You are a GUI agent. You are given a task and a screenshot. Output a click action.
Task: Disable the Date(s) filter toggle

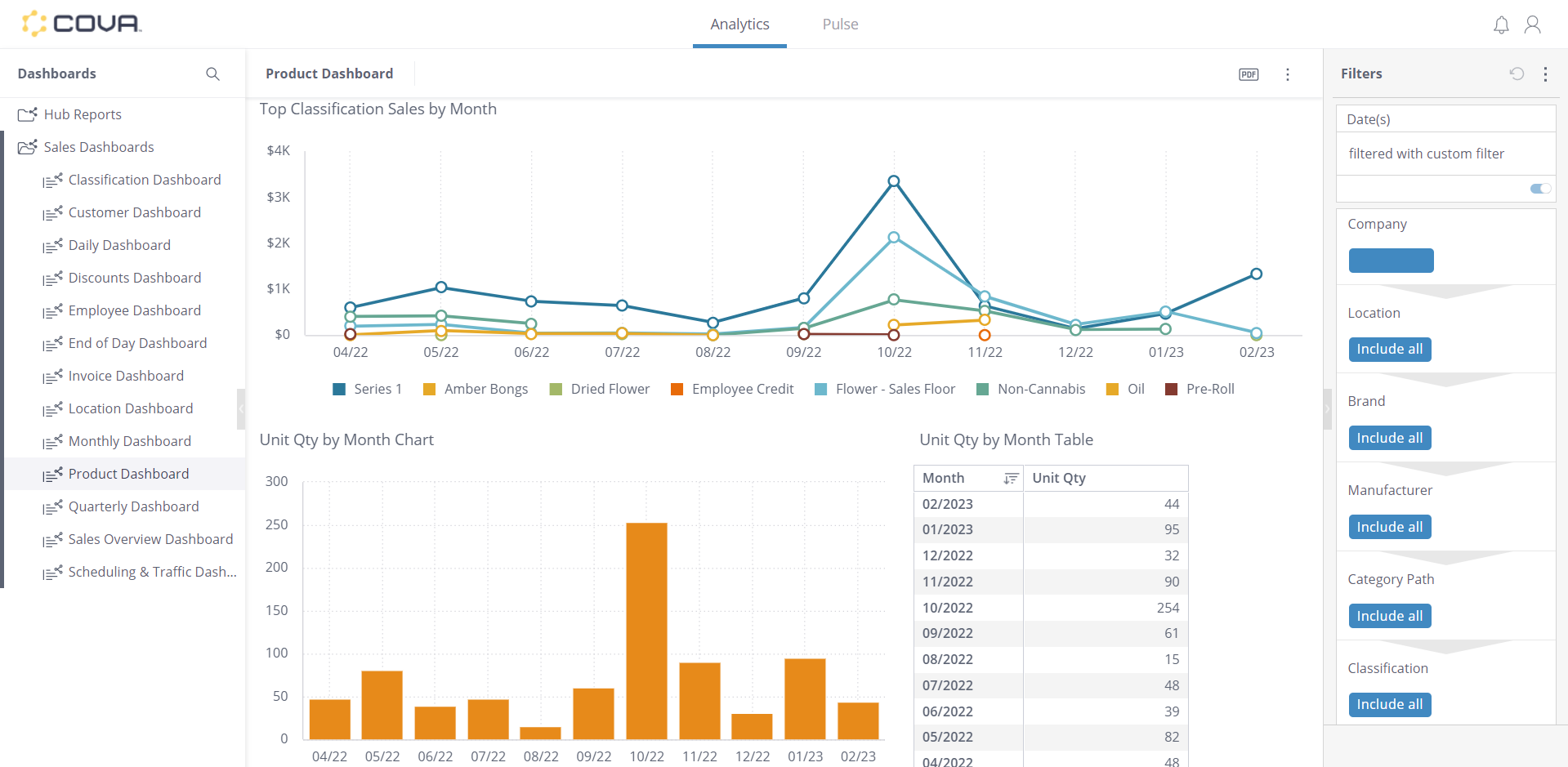(x=1540, y=189)
